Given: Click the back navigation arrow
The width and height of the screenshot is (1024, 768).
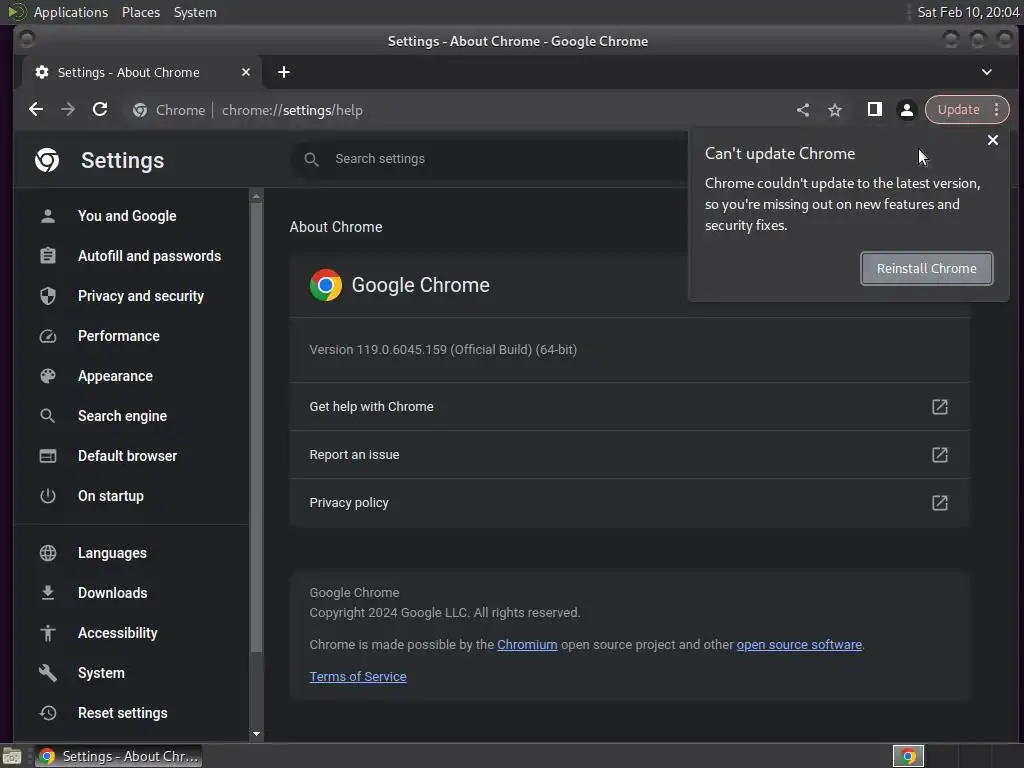Looking at the screenshot, I should [x=36, y=110].
